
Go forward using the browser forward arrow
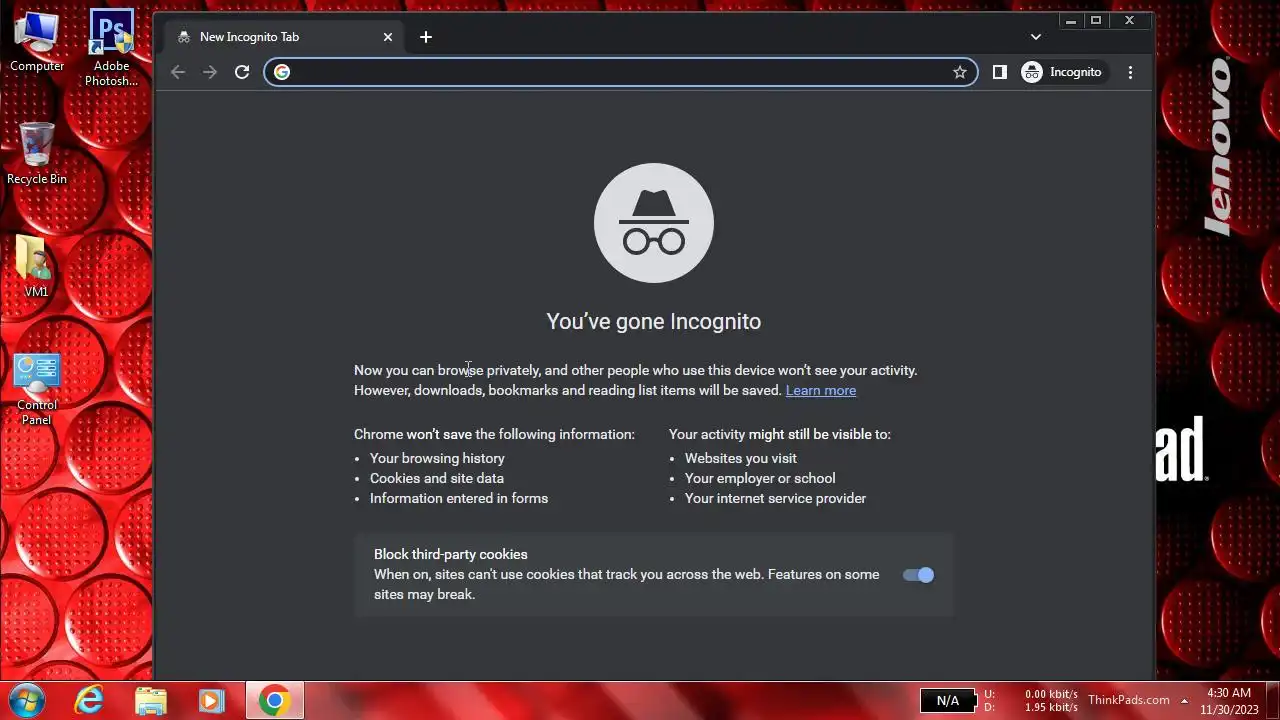click(x=210, y=72)
